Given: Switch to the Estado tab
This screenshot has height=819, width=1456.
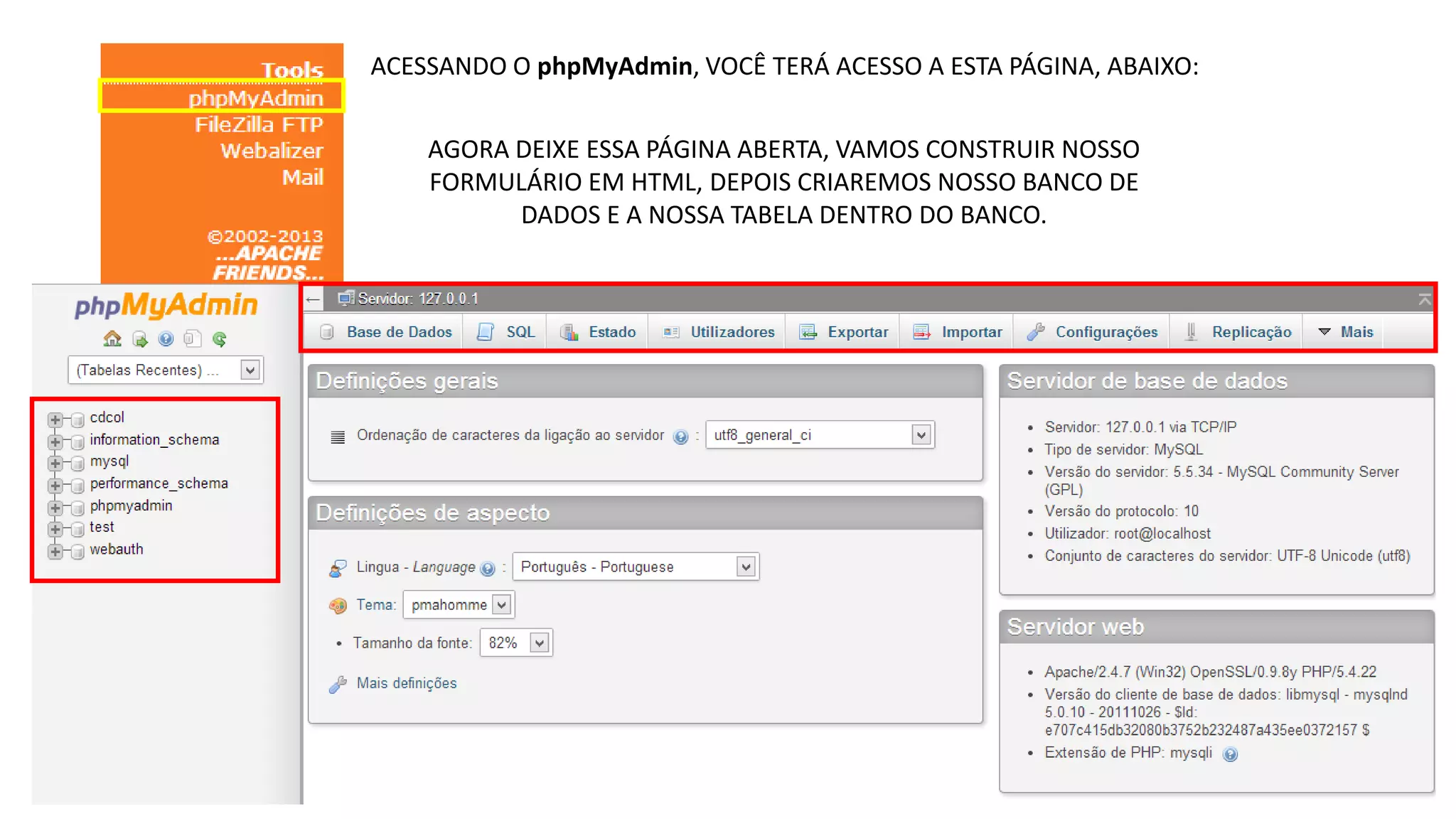Looking at the screenshot, I should coord(598,332).
